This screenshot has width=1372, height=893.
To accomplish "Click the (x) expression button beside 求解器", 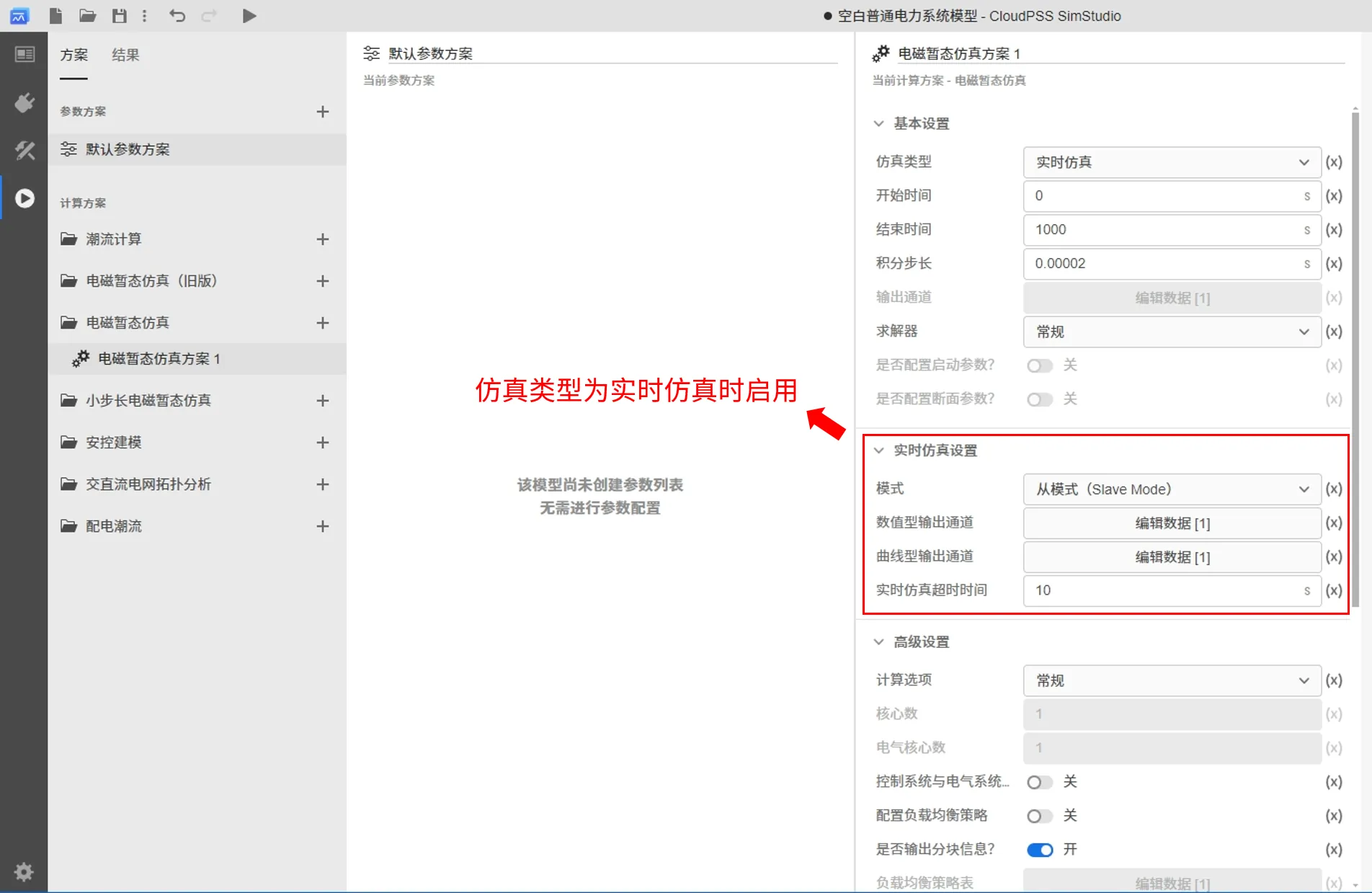I will [x=1334, y=332].
